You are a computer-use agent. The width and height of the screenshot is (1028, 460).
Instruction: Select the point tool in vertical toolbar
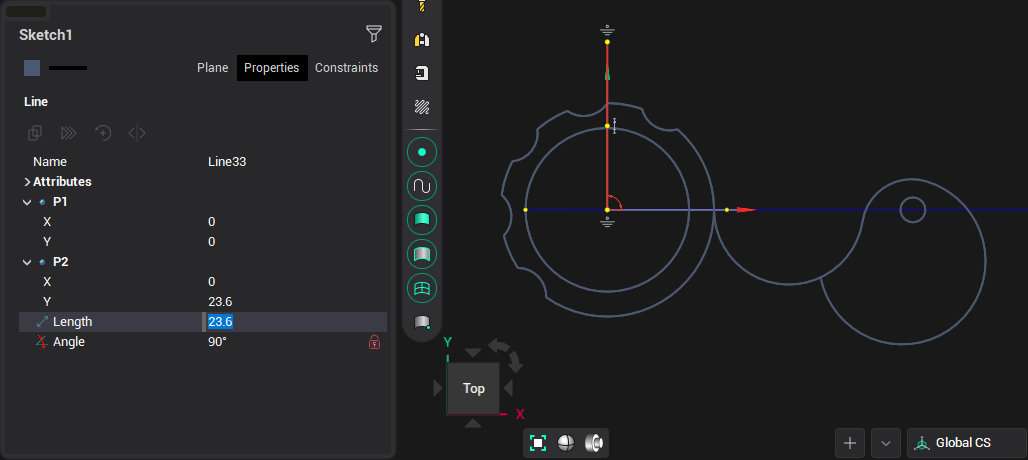pos(422,152)
